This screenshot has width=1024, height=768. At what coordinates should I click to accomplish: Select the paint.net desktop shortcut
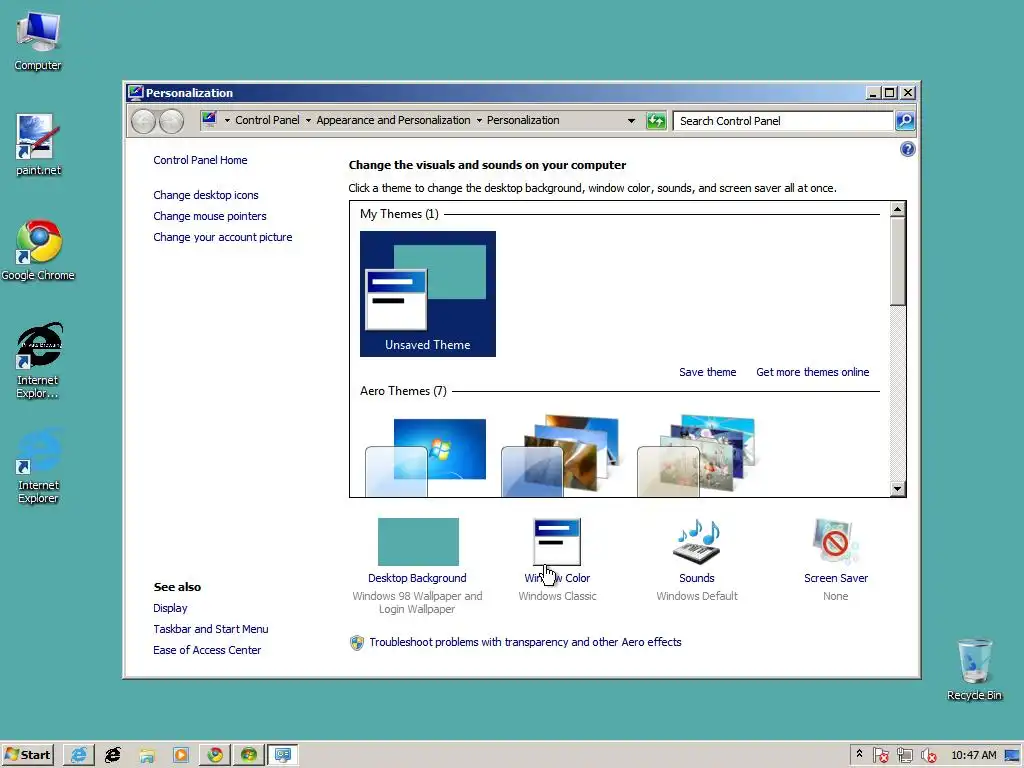pyautogui.click(x=38, y=145)
